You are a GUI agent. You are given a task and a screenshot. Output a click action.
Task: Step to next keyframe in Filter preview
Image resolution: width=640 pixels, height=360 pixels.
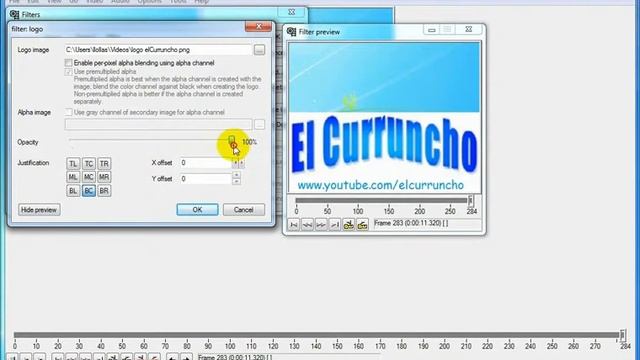tap(321, 224)
